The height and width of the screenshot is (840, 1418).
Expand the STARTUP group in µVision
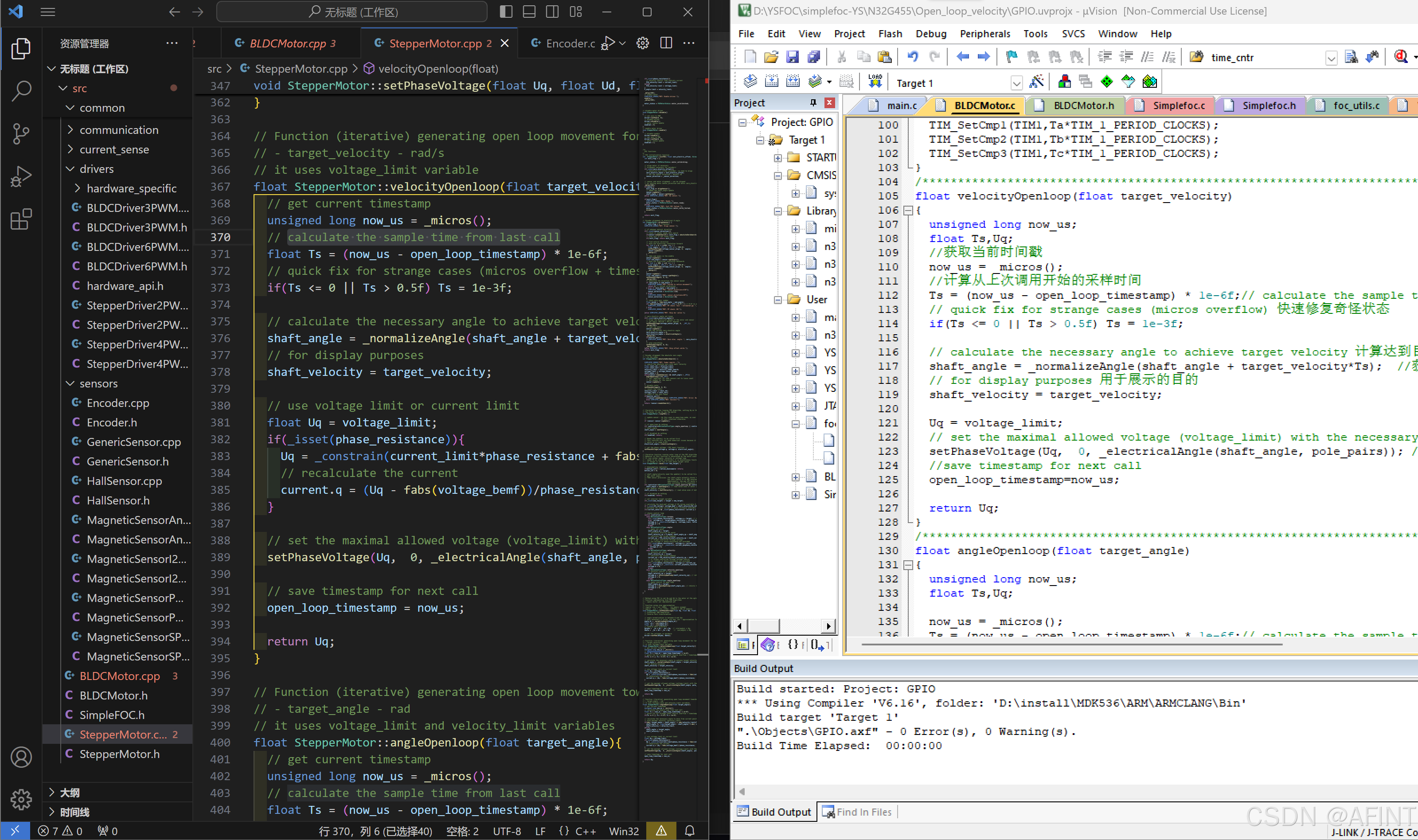(x=778, y=157)
